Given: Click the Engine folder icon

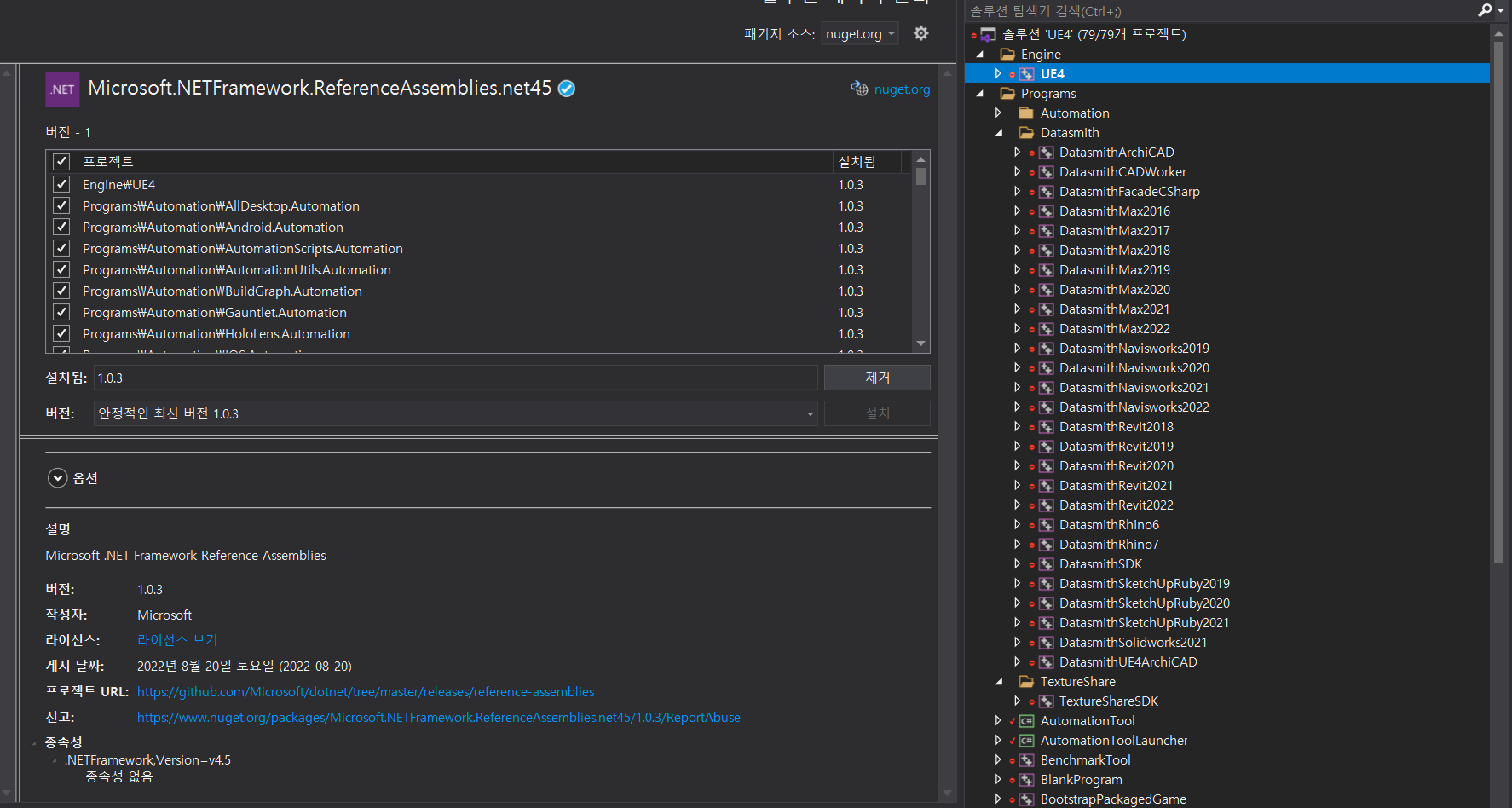Looking at the screenshot, I should [1007, 55].
